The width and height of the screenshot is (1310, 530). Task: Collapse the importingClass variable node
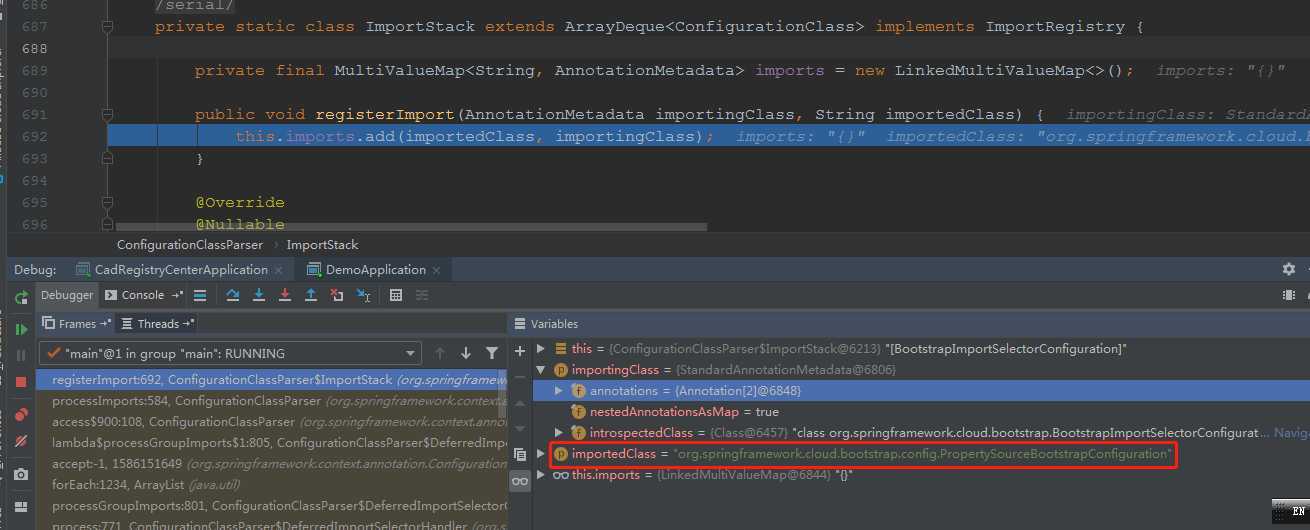(x=541, y=370)
